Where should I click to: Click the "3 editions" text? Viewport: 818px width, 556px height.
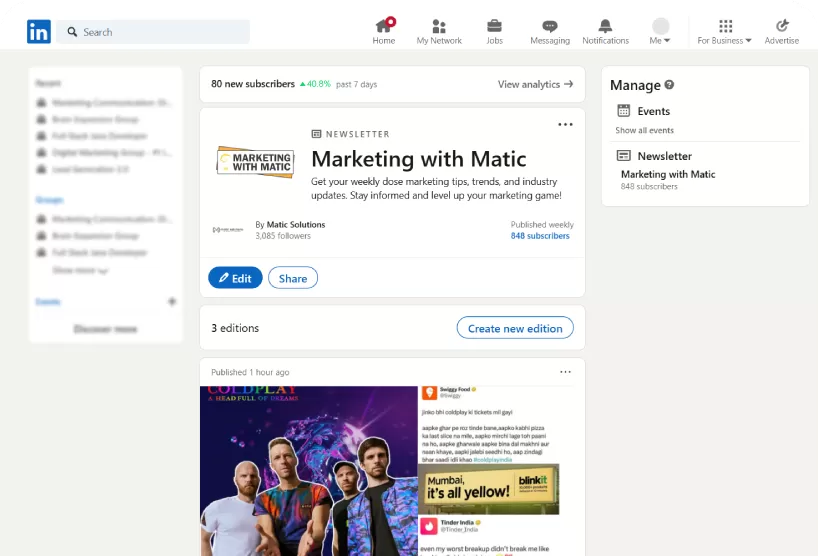tap(235, 328)
